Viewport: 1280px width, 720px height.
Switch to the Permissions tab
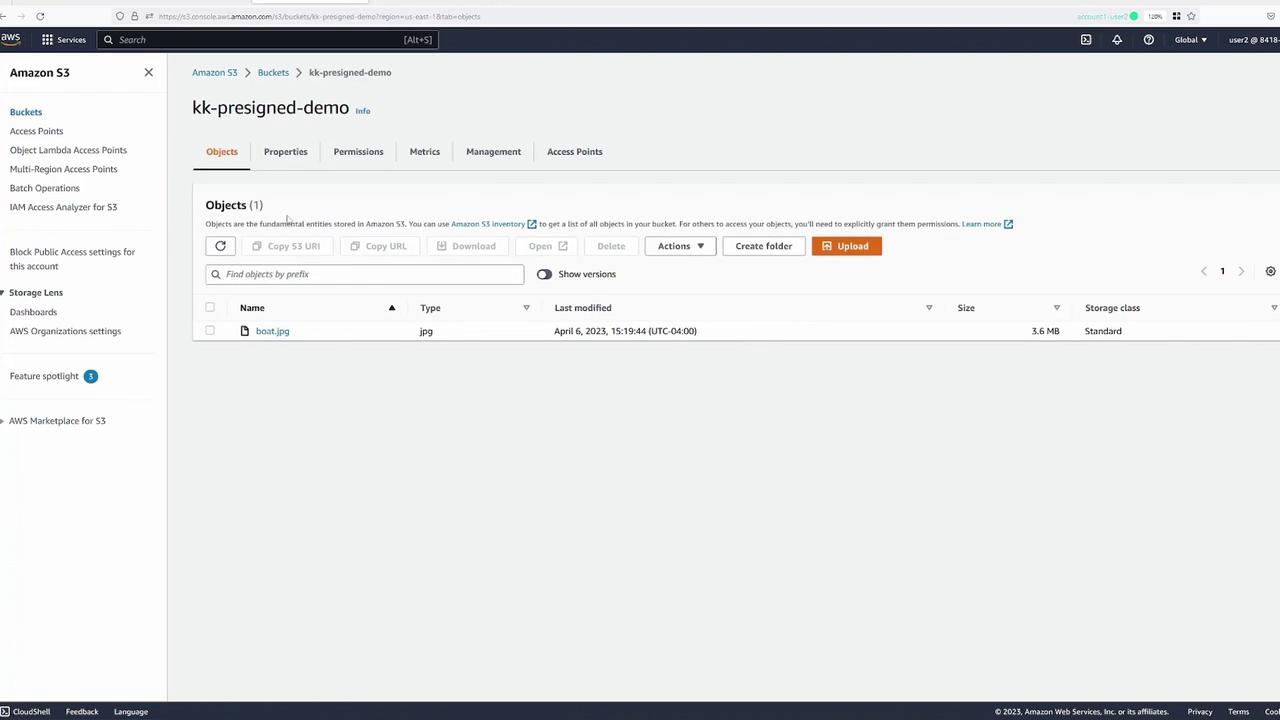click(358, 152)
